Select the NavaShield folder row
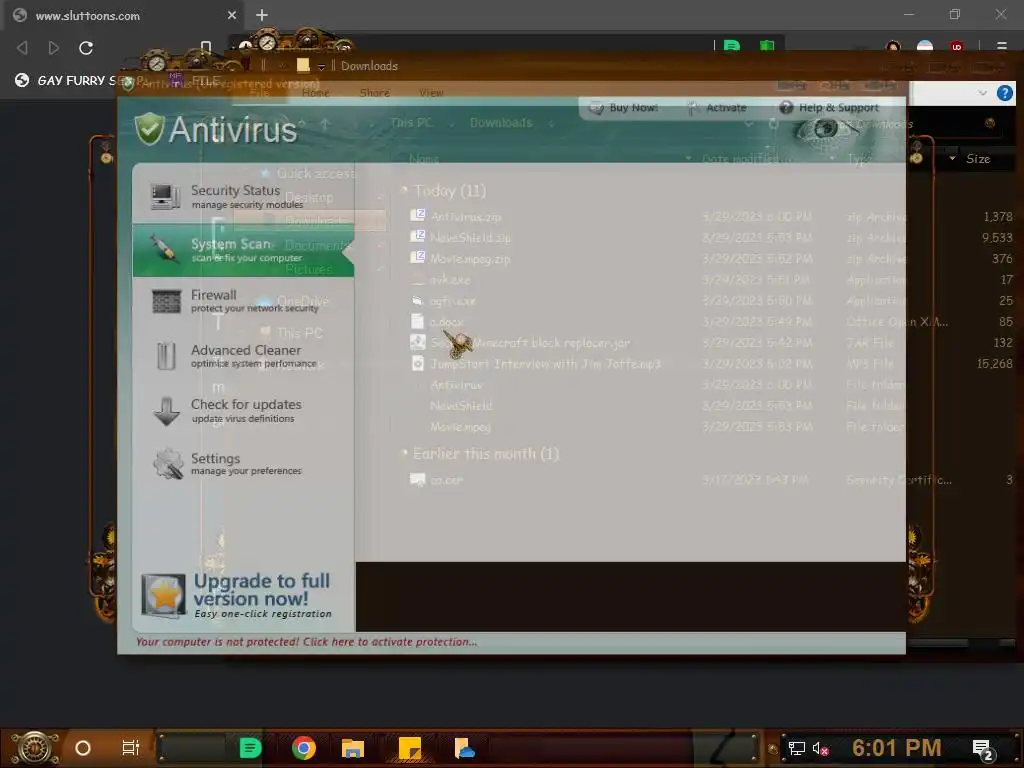This screenshot has width=1024, height=768. coord(711,406)
